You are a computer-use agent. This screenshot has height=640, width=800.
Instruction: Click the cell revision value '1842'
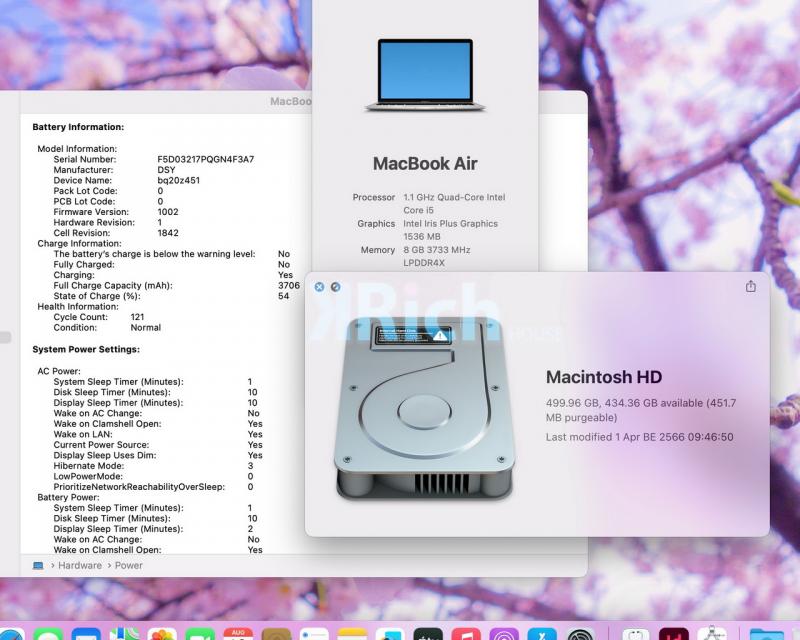coord(168,233)
